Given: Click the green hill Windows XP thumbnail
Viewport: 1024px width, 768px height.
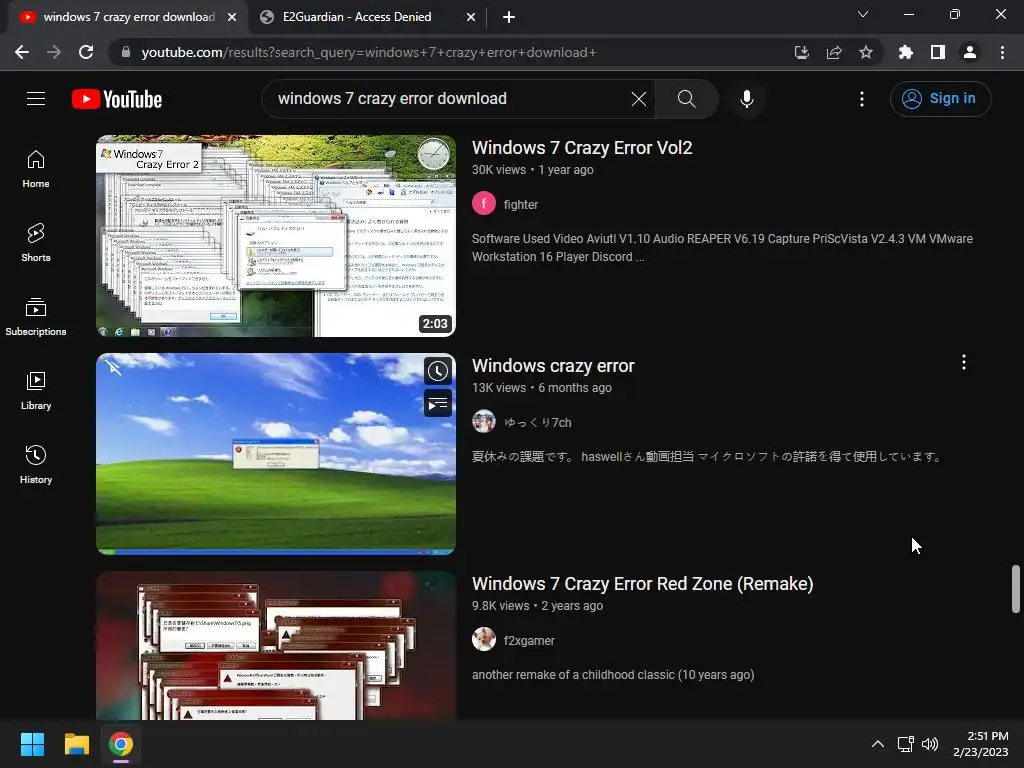Looking at the screenshot, I should (x=276, y=454).
